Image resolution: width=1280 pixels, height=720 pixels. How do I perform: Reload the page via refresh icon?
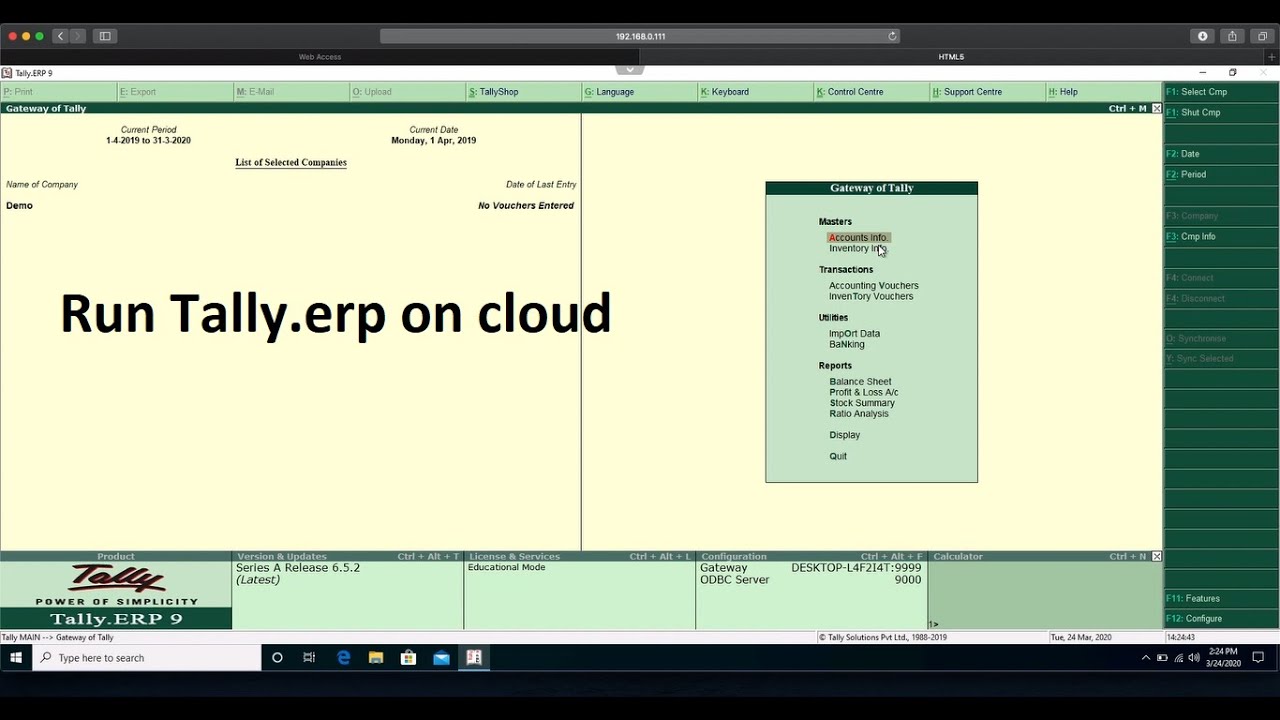coord(892,36)
